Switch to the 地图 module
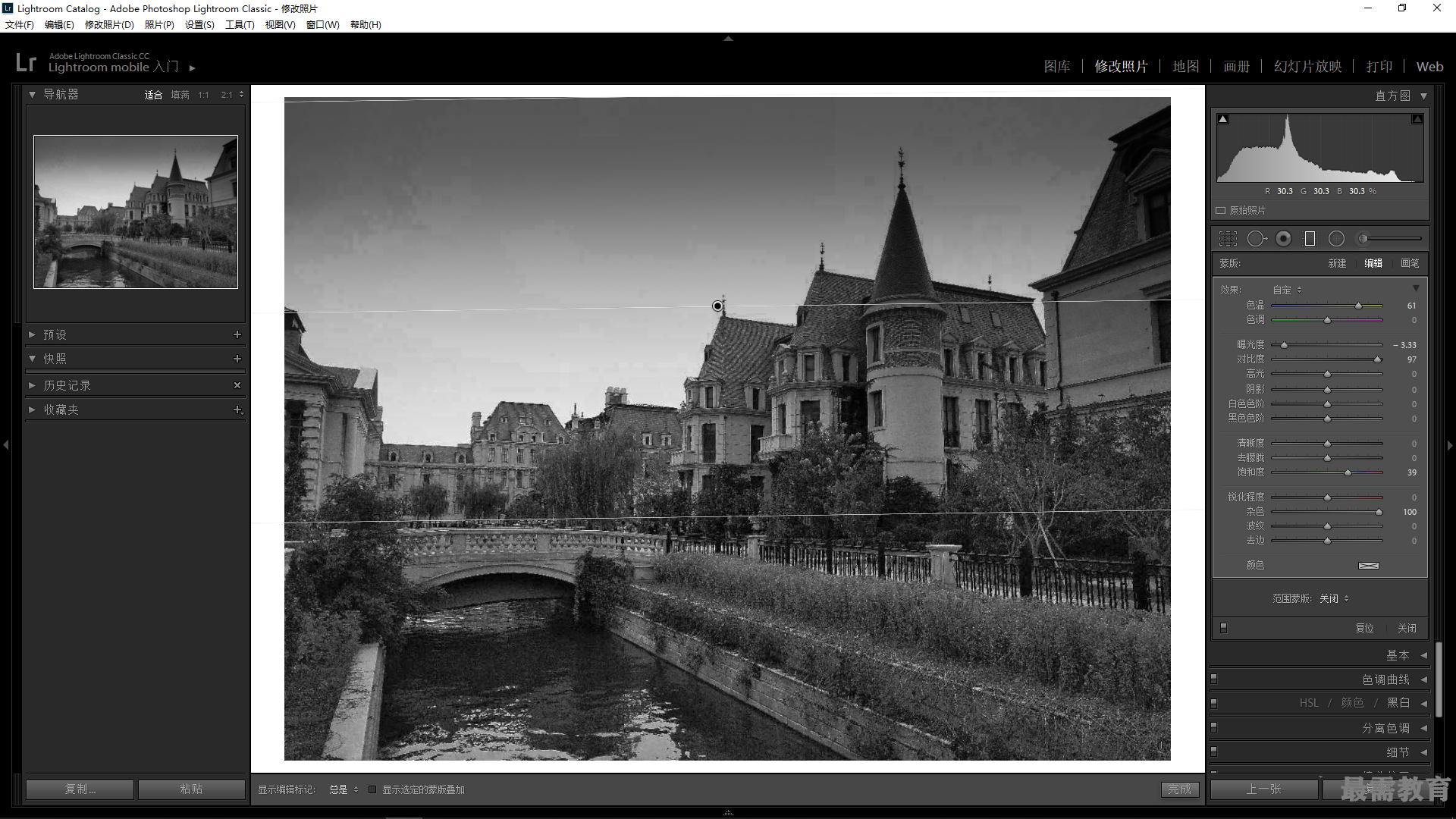1456x819 pixels. [1186, 67]
